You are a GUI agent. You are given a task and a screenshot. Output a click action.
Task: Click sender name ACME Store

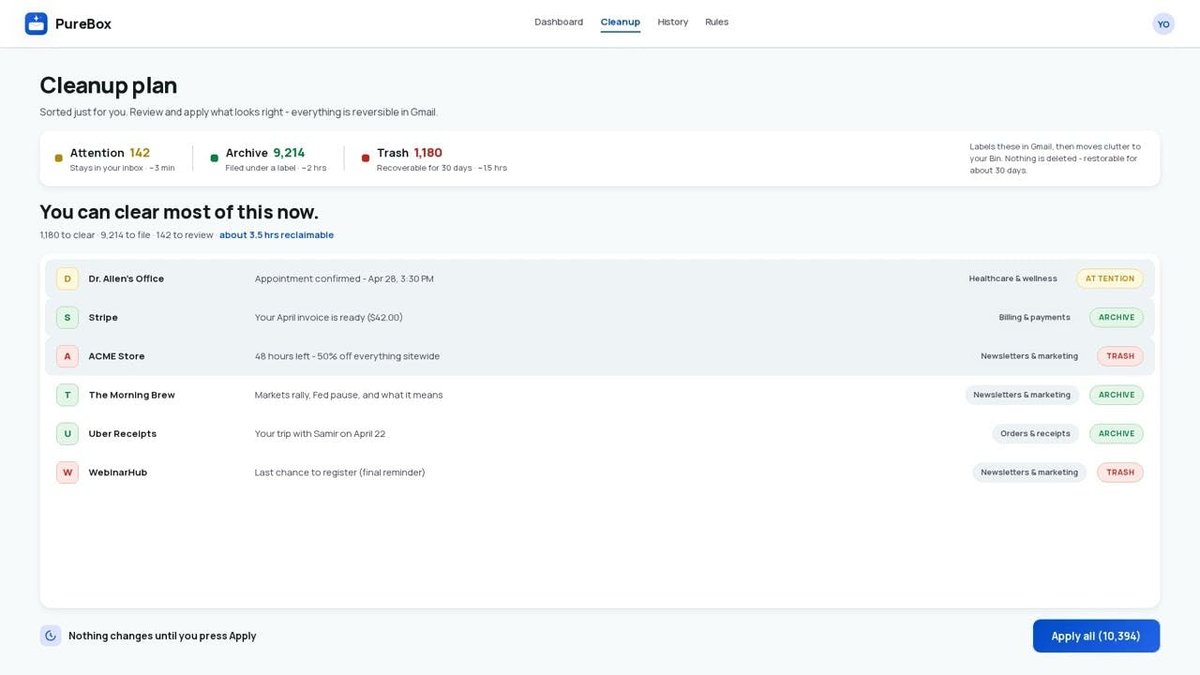(116, 356)
